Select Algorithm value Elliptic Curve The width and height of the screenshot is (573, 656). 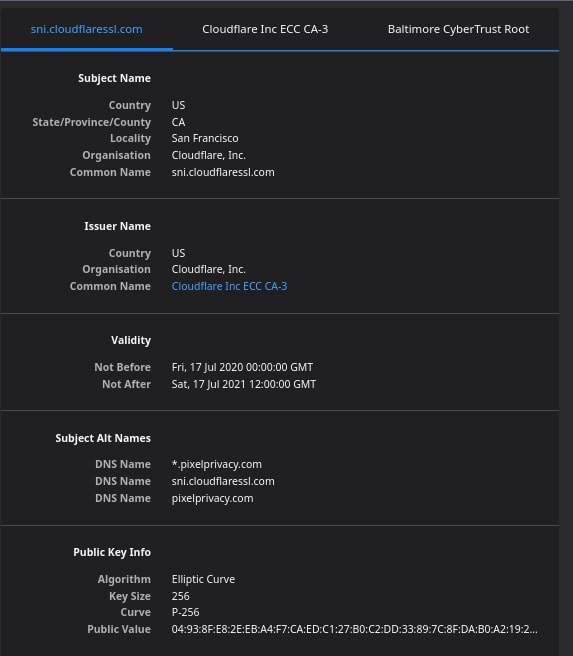[x=203, y=579]
